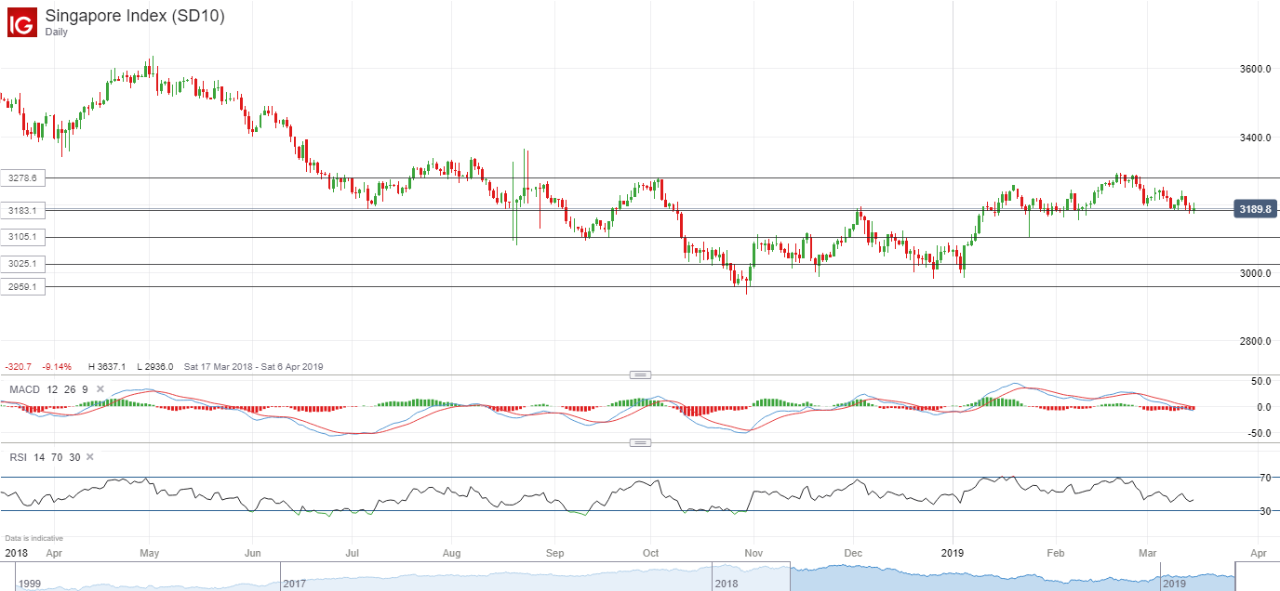Click the L 2936.0 low value
The width and height of the screenshot is (1280, 591).
tap(154, 367)
